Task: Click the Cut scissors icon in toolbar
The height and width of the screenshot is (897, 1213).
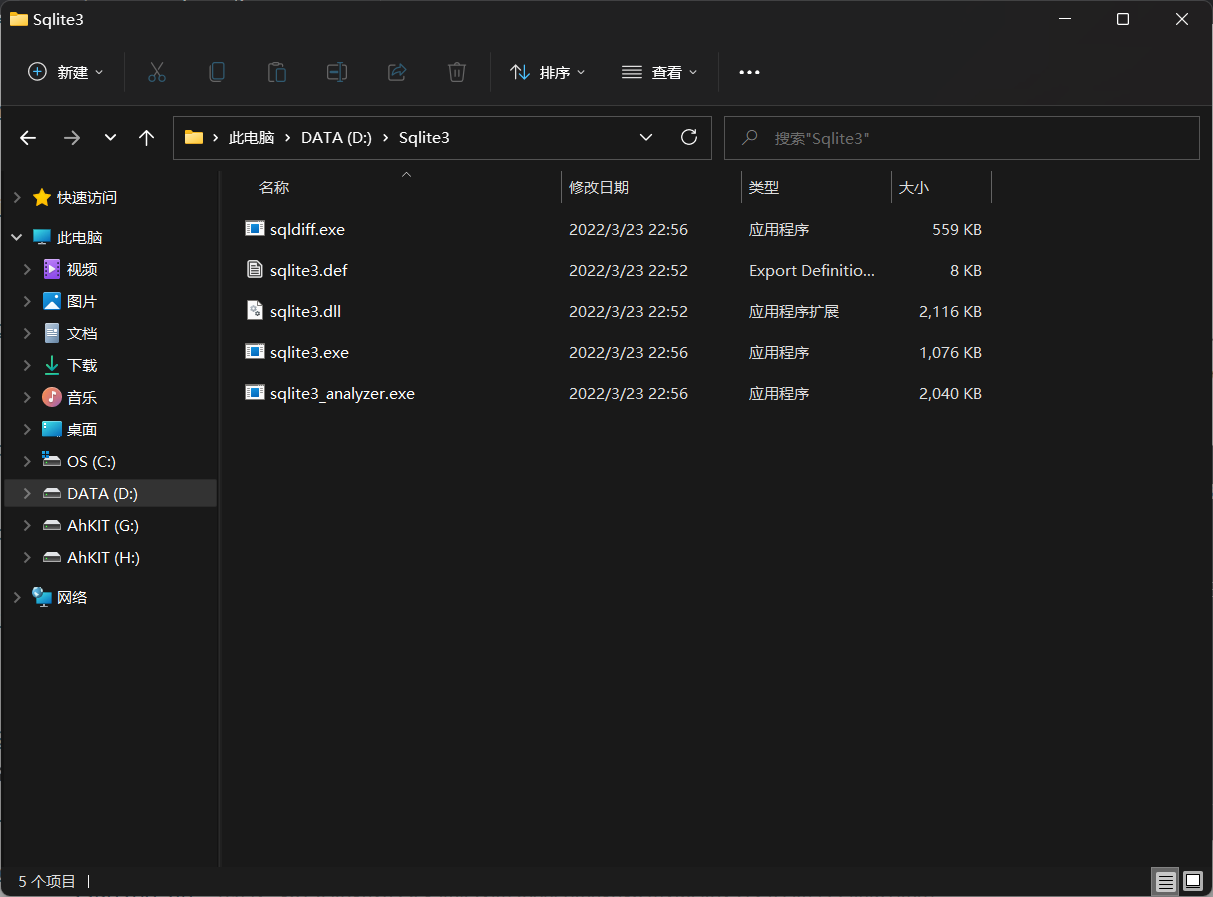Action: (157, 72)
